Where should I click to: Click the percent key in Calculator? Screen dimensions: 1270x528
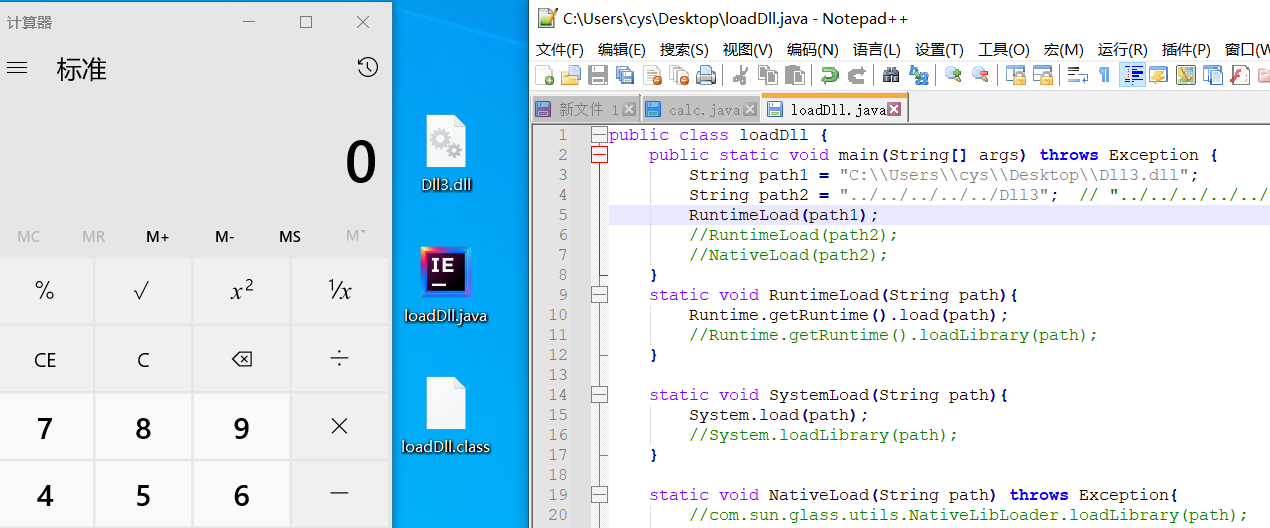45,291
